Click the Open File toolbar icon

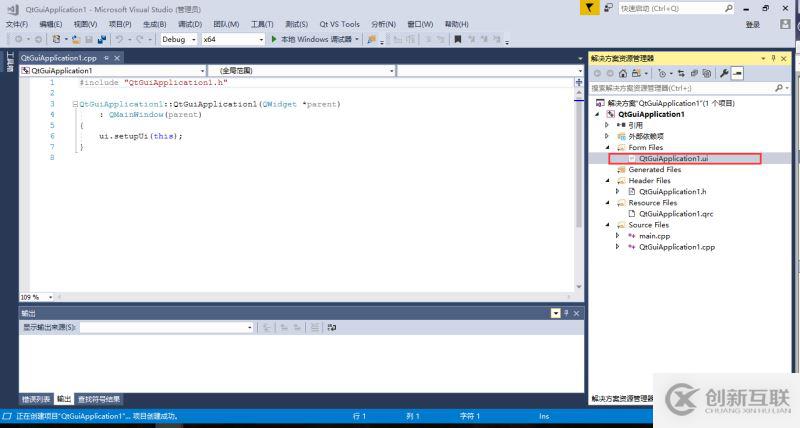point(76,39)
